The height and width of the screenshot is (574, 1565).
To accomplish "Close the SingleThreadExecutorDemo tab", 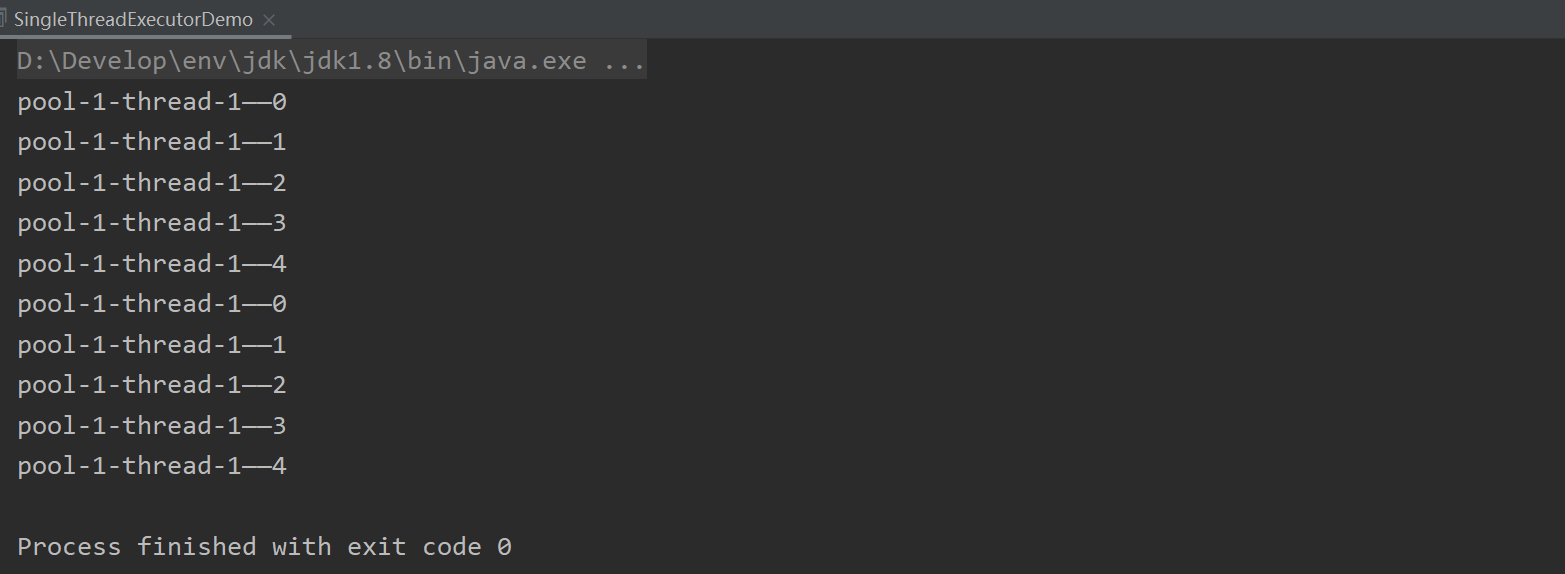I will 270,20.
